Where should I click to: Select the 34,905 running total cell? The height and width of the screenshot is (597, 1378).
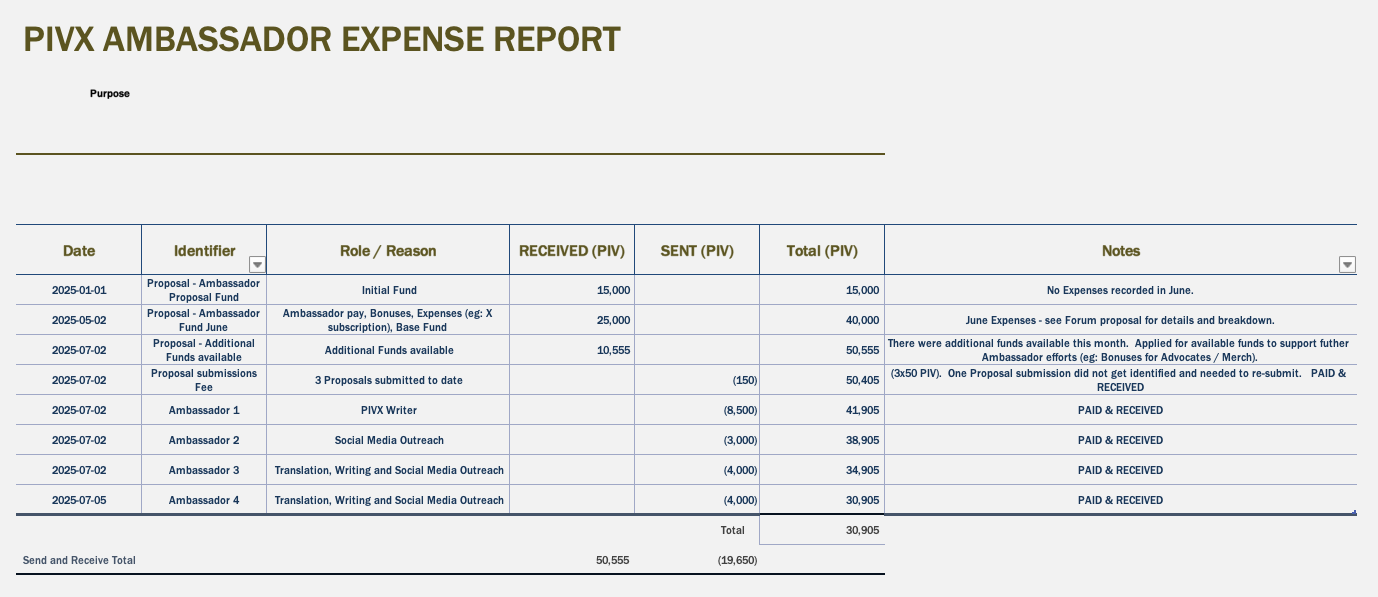(x=822, y=470)
